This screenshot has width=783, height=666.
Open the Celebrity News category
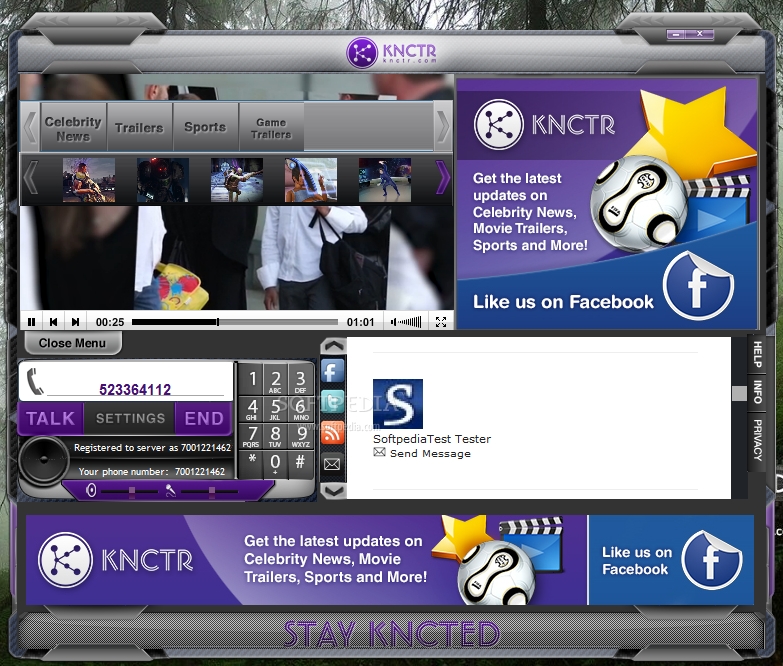point(73,128)
